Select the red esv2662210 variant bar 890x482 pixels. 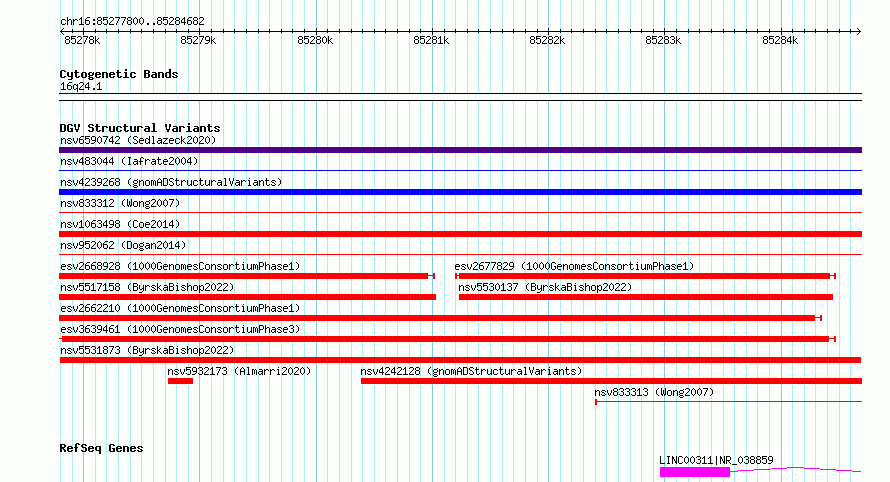tap(440, 318)
